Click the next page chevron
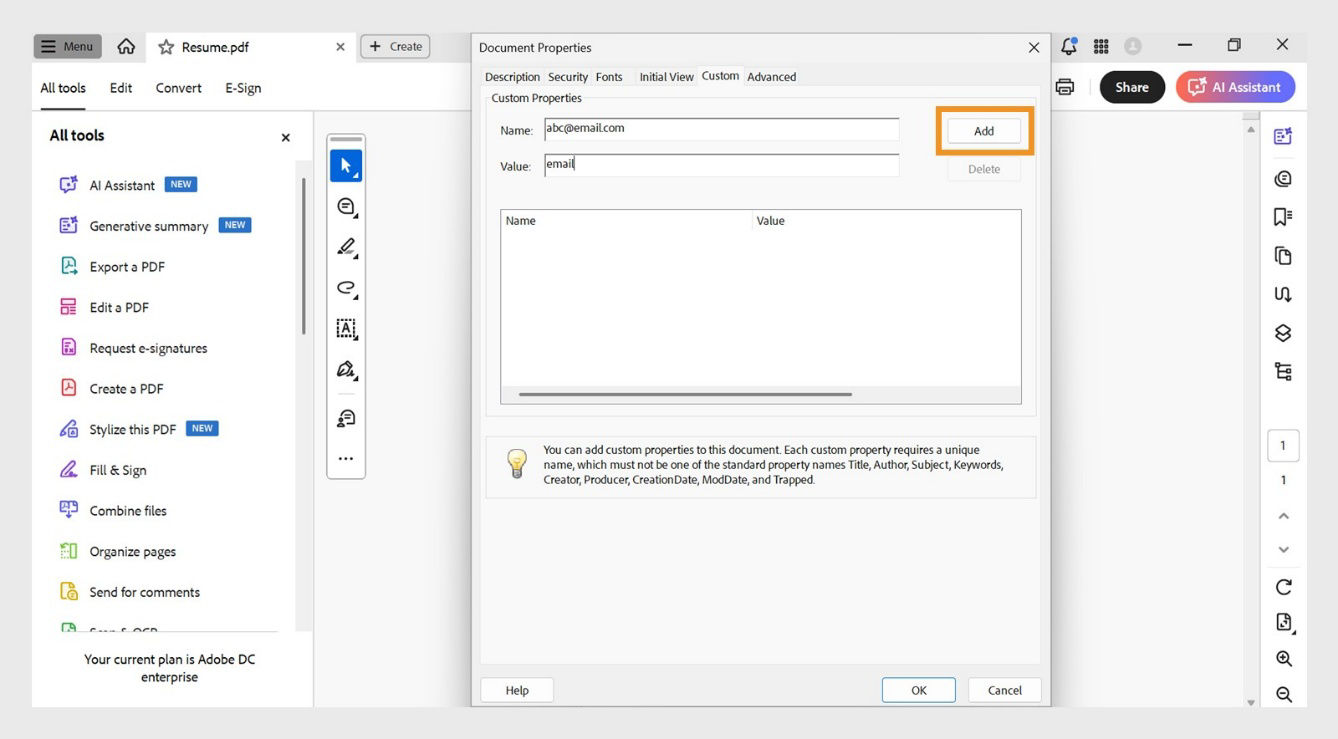The height and width of the screenshot is (739, 1338). click(x=1283, y=549)
